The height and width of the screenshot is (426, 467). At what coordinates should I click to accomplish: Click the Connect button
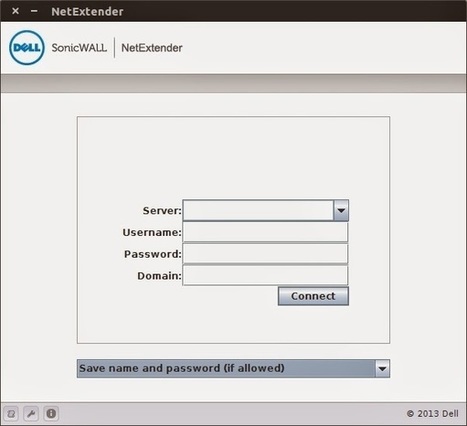pos(313,296)
